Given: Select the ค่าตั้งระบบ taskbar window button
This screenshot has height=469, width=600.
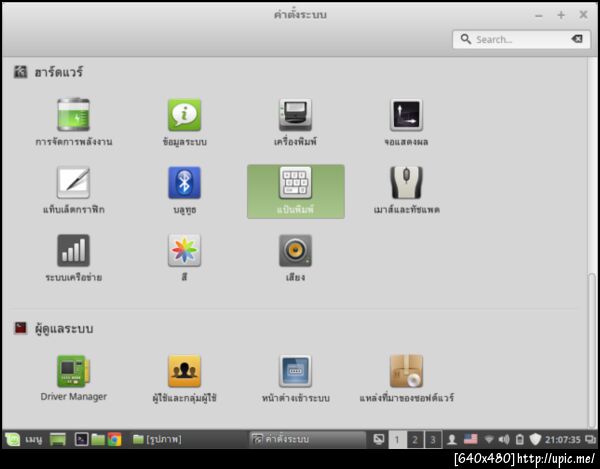Looking at the screenshot, I should pos(307,439).
